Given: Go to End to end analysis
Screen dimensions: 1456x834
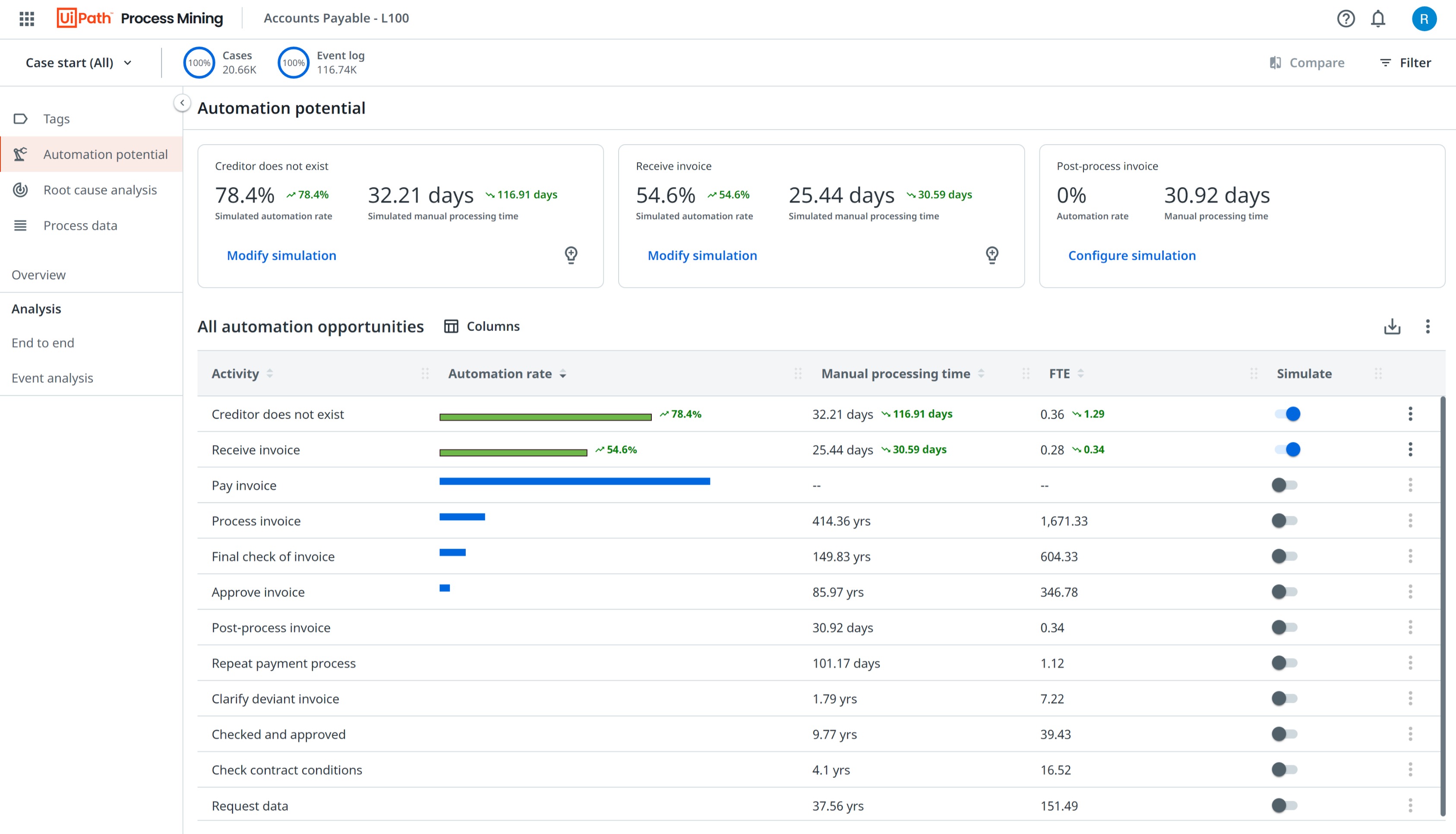Looking at the screenshot, I should point(43,343).
